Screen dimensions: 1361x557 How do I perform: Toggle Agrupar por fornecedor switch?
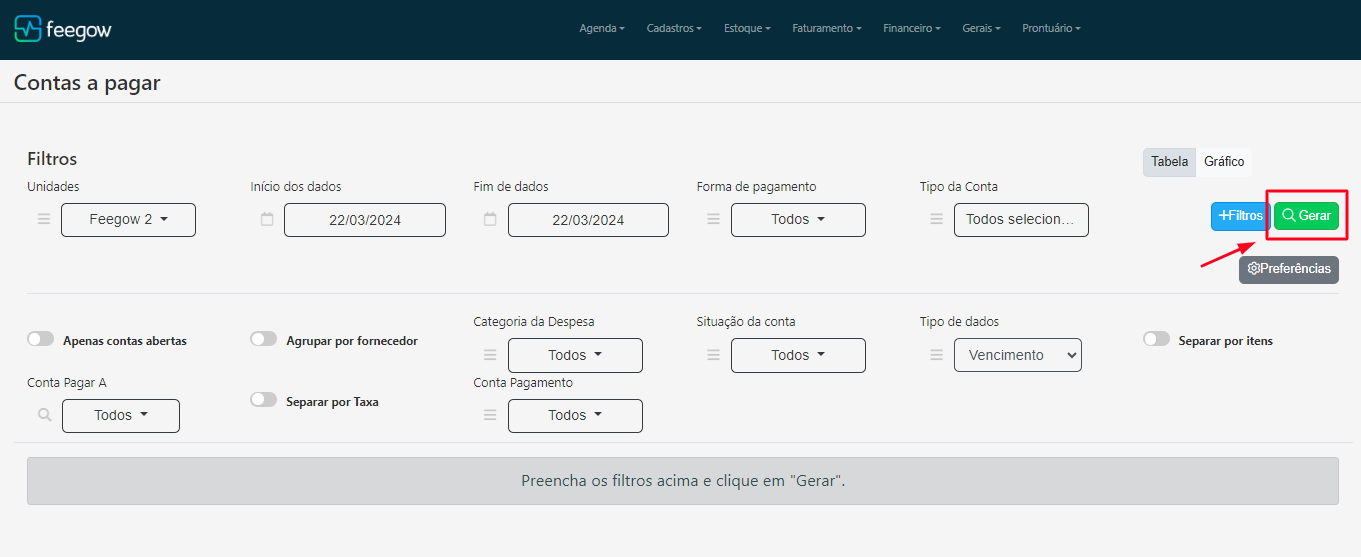click(264, 339)
